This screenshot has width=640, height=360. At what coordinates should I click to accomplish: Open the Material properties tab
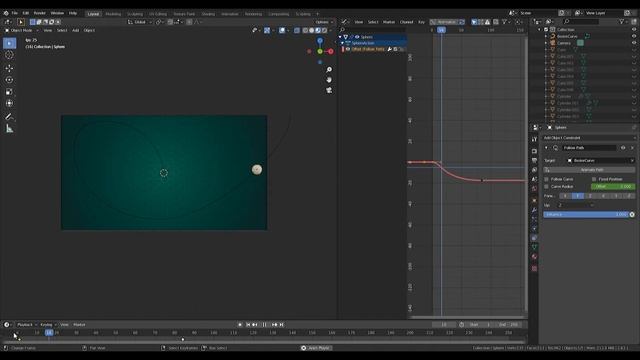534,257
